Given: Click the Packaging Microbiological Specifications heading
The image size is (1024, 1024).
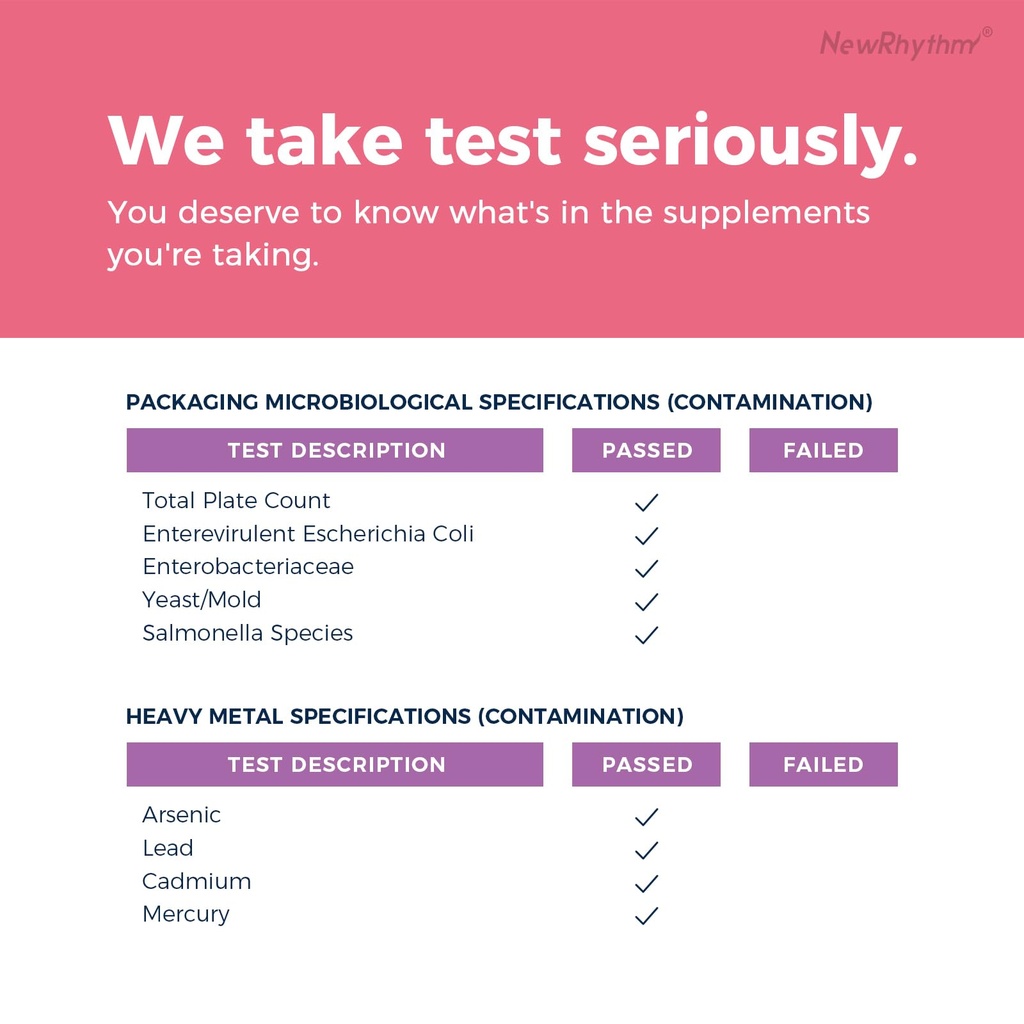Looking at the screenshot, I should (x=499, y=402).
